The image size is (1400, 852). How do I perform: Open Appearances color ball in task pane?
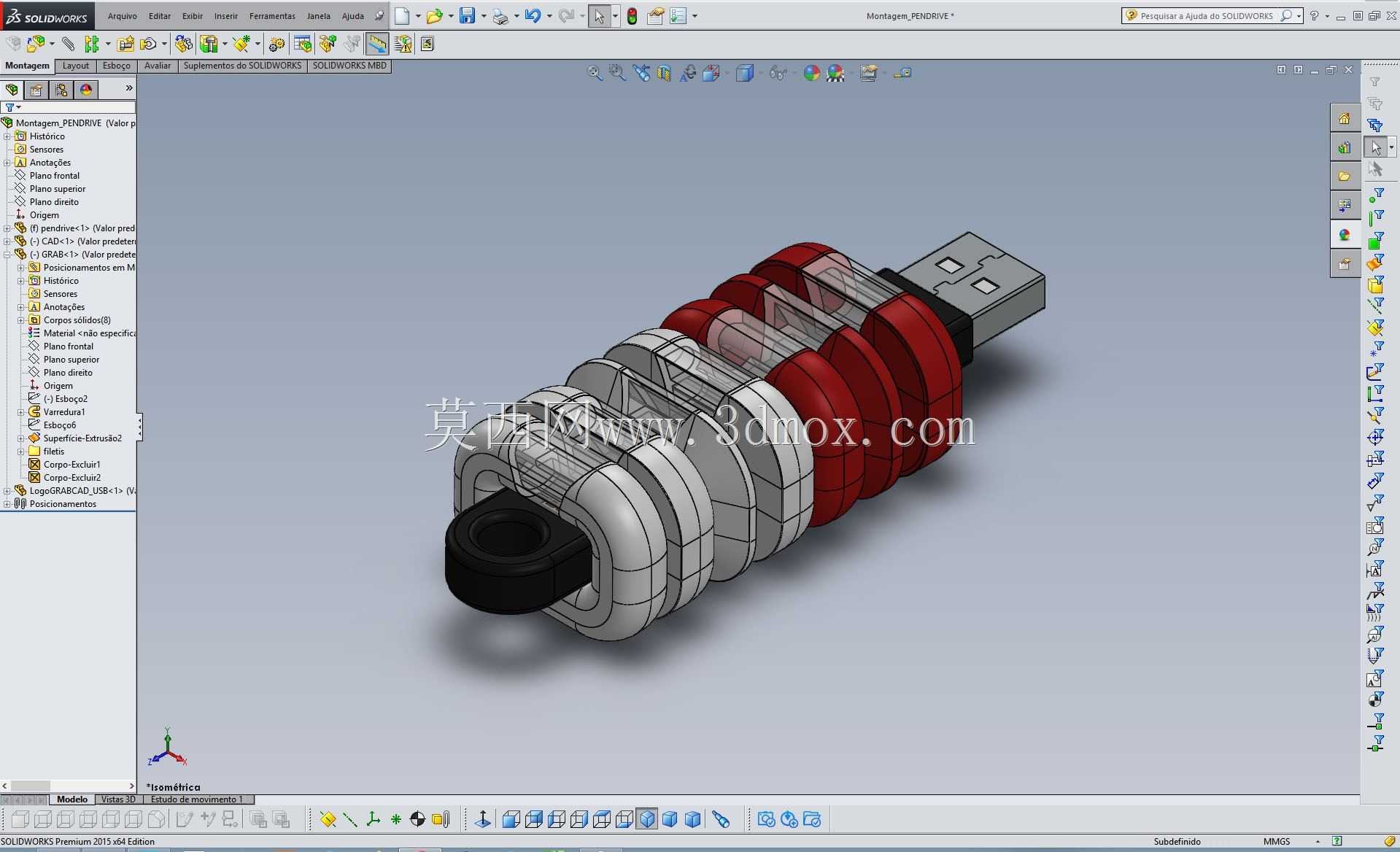[x=1344, y=235]
